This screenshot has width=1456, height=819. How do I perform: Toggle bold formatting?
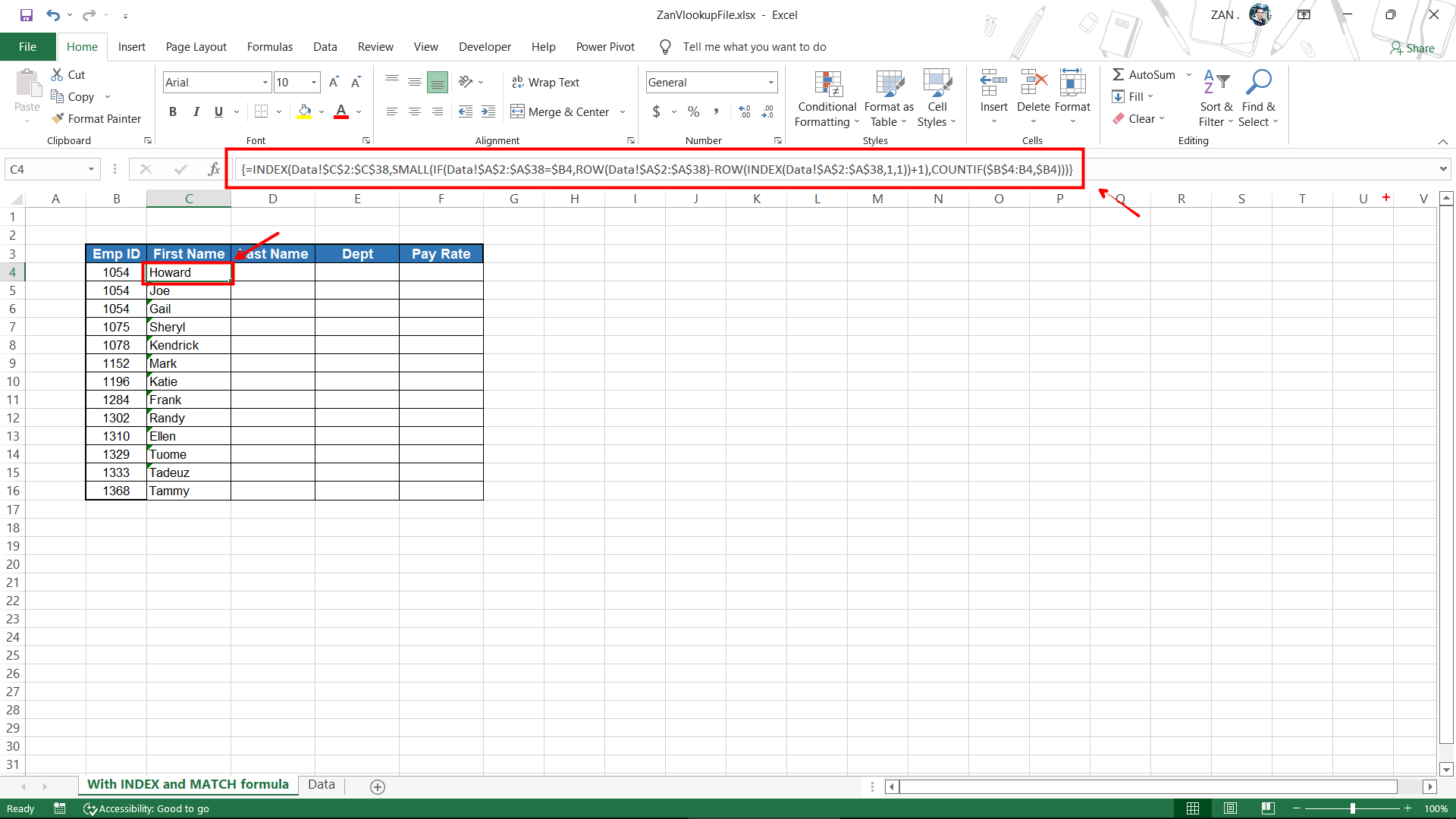pyautogui.click(x=172, y=111)
